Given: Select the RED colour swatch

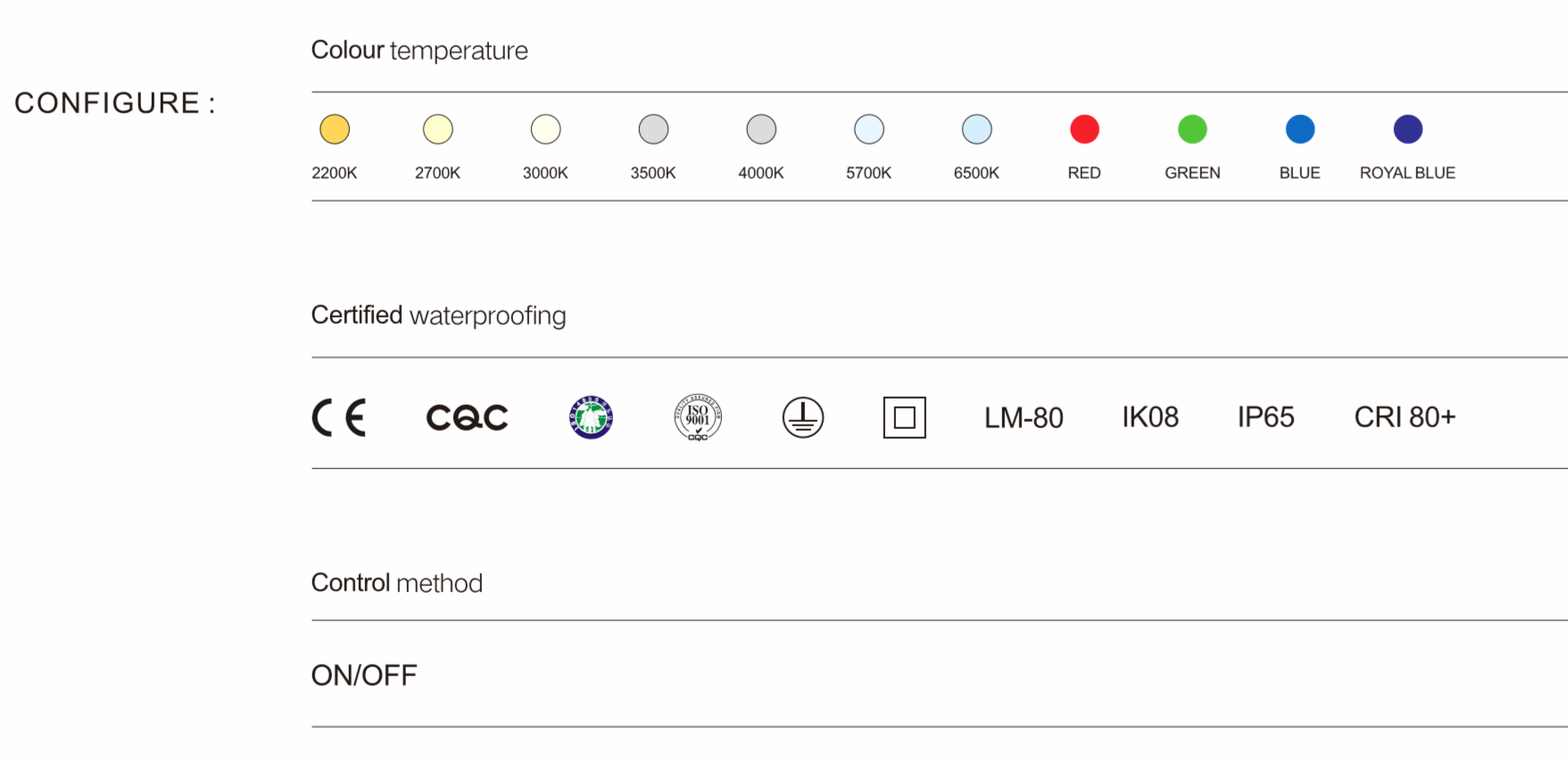Looking at the screenshot, I should click(1084, 129).
